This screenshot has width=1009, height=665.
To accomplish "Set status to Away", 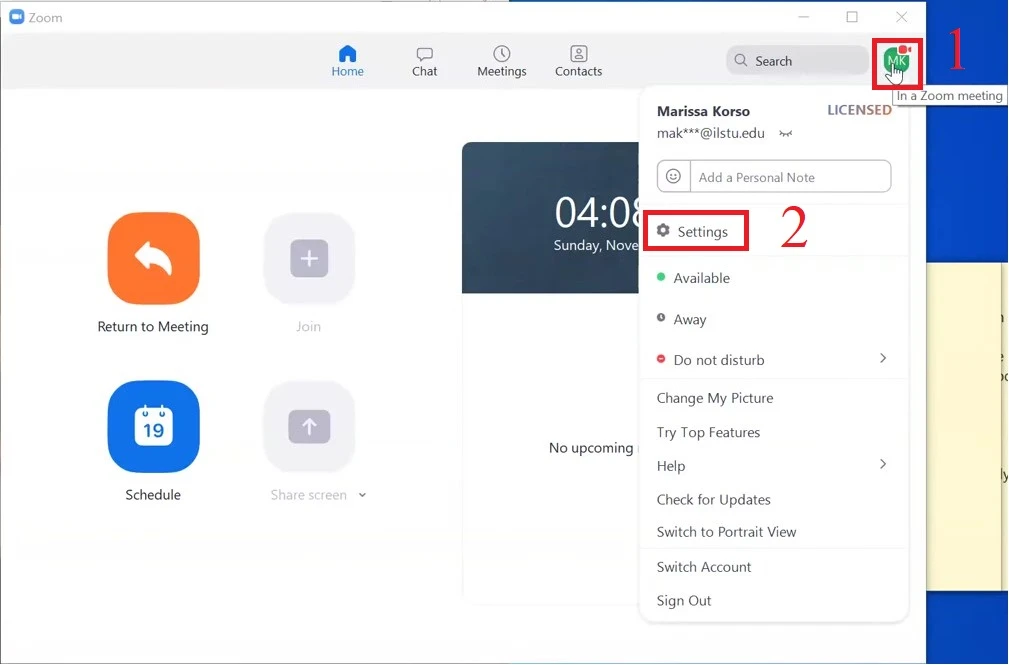I will (x=689, y=320).
